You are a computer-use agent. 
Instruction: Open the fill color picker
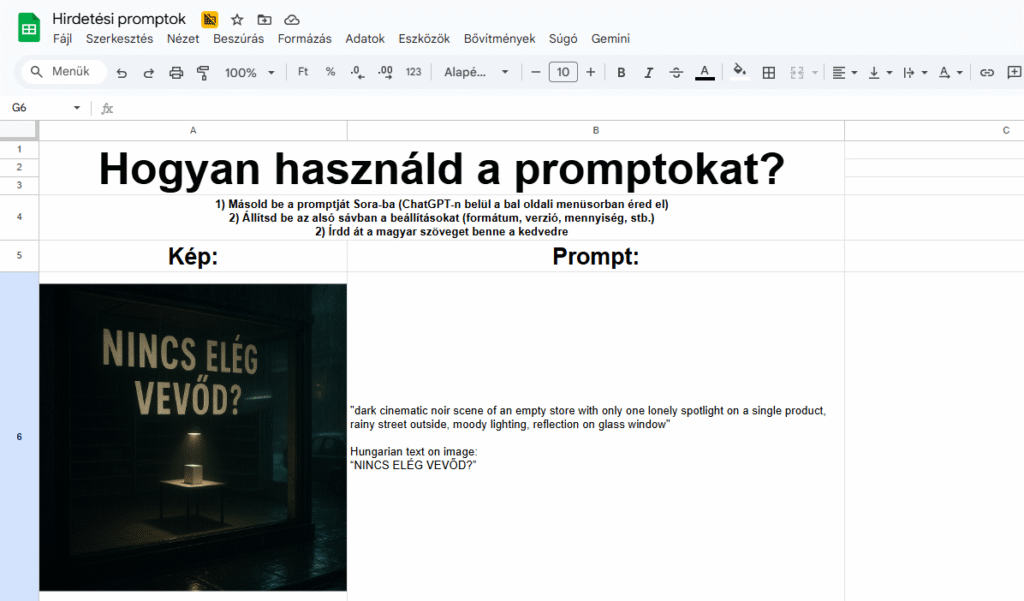pos(740,72)
